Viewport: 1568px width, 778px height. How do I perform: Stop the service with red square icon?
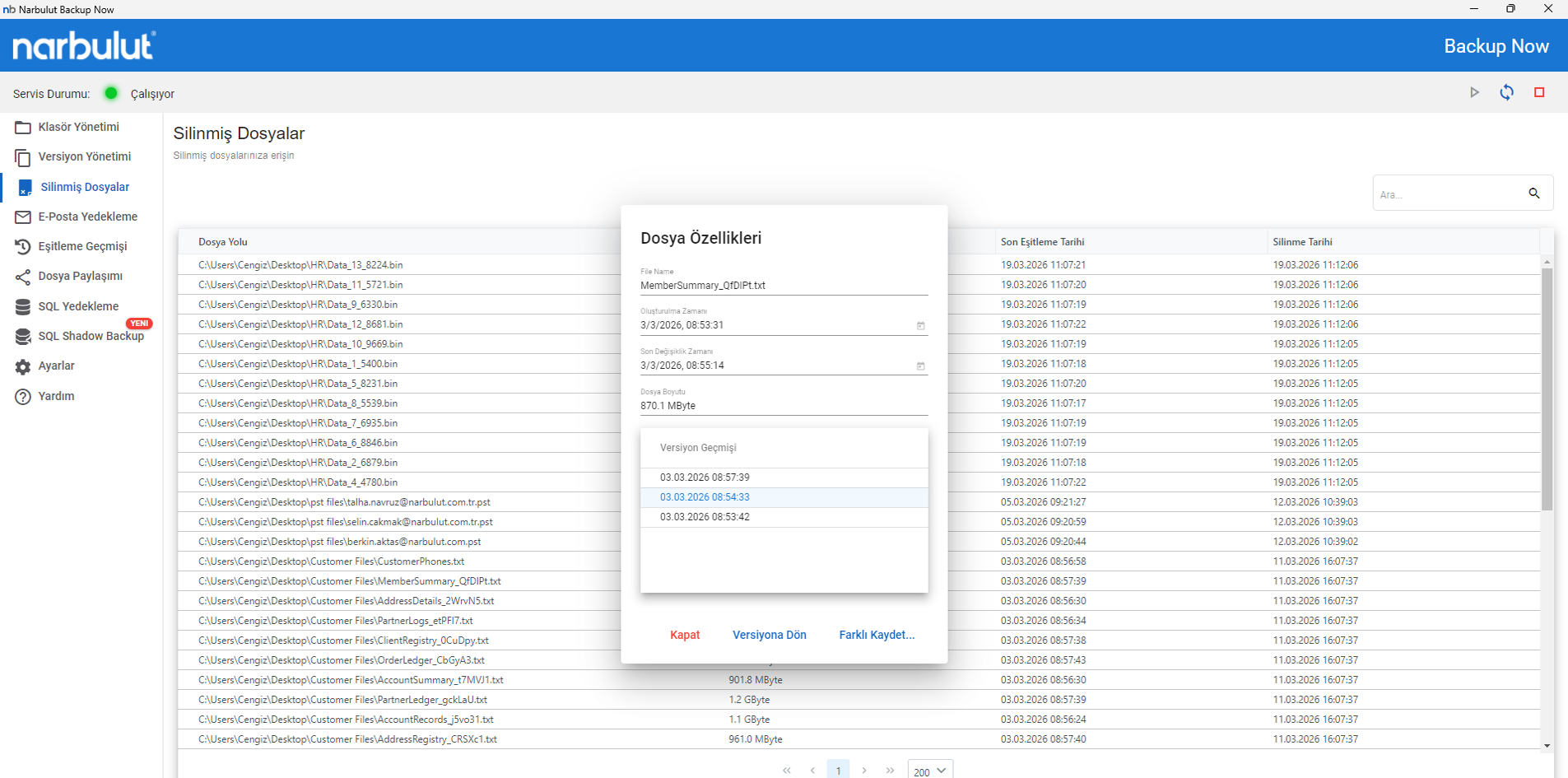pos(1539,92)
